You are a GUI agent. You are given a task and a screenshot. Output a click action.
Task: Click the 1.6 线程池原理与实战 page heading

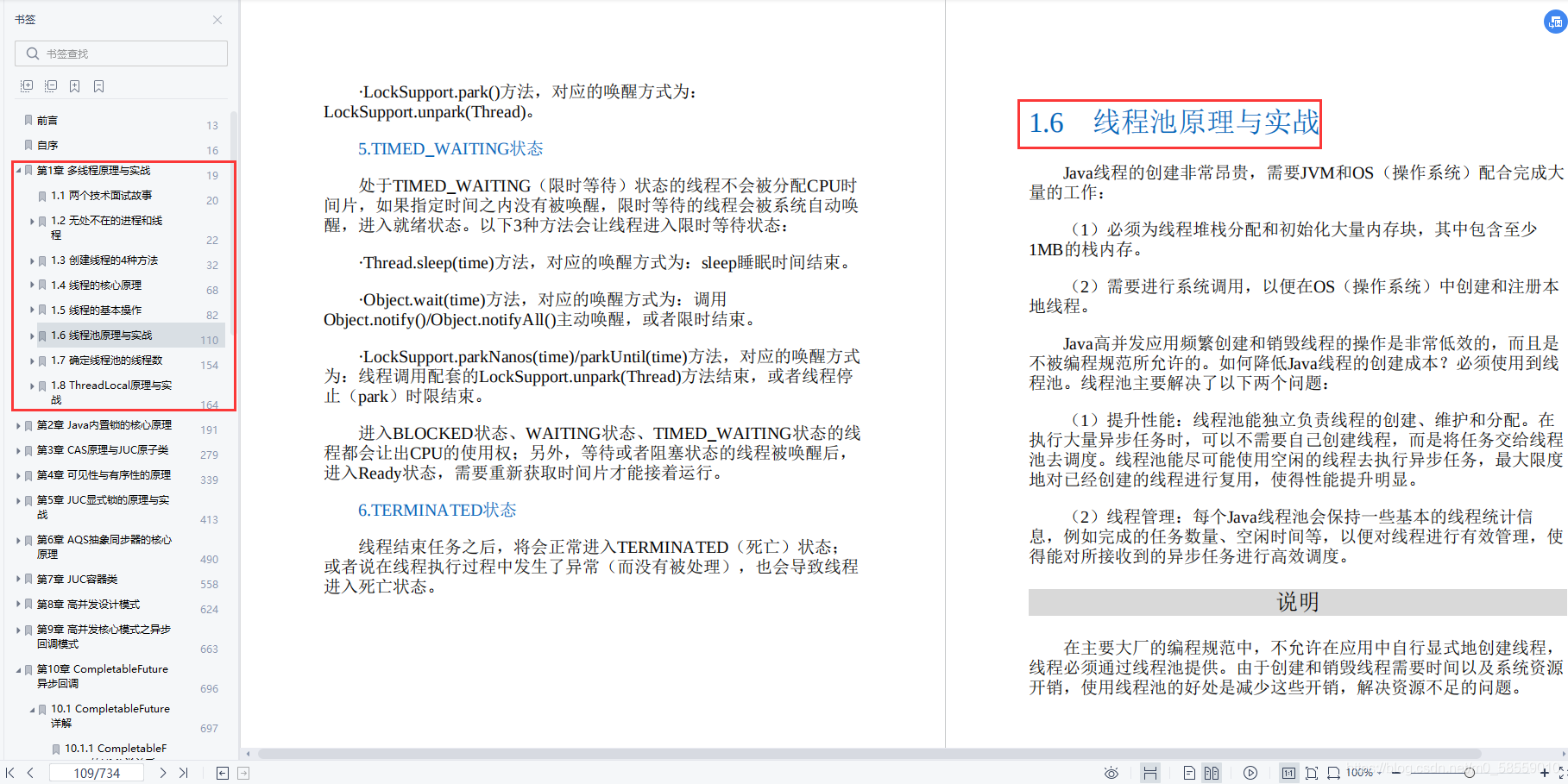1174,123
